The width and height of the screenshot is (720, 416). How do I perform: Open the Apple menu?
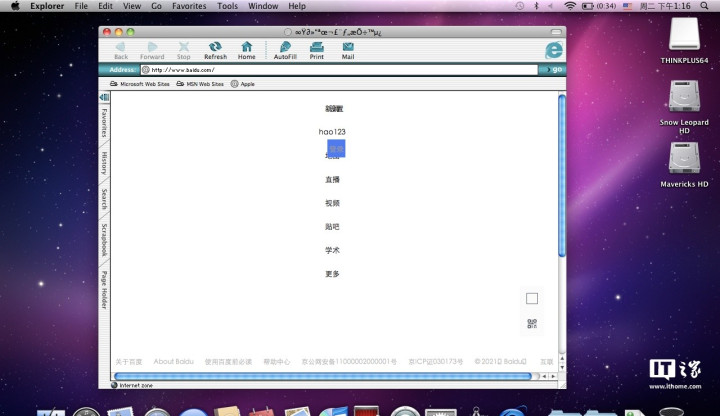coord(15,6)
